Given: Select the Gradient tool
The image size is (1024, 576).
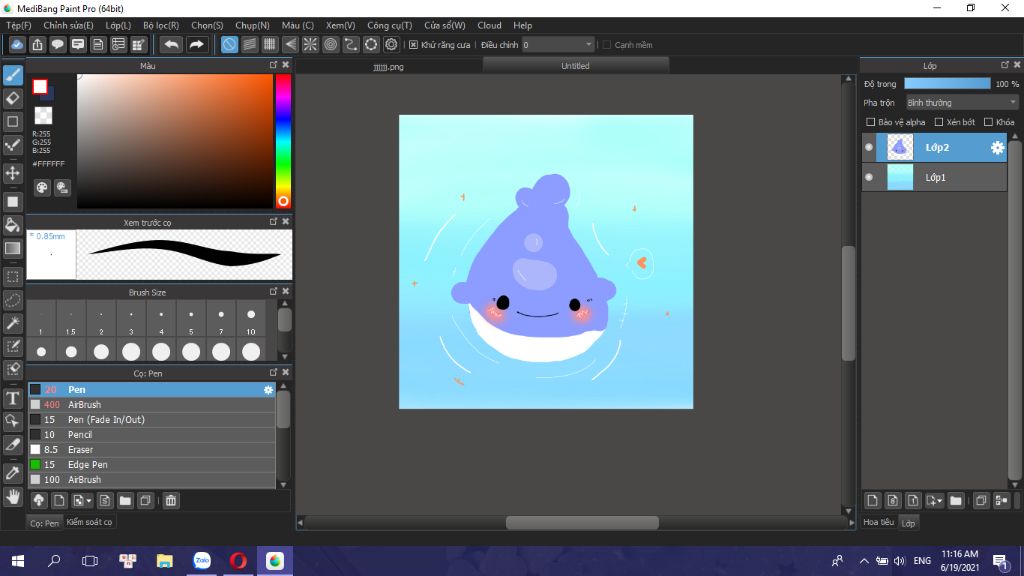Looking at the screenshot, I should [x=13, y=249].
